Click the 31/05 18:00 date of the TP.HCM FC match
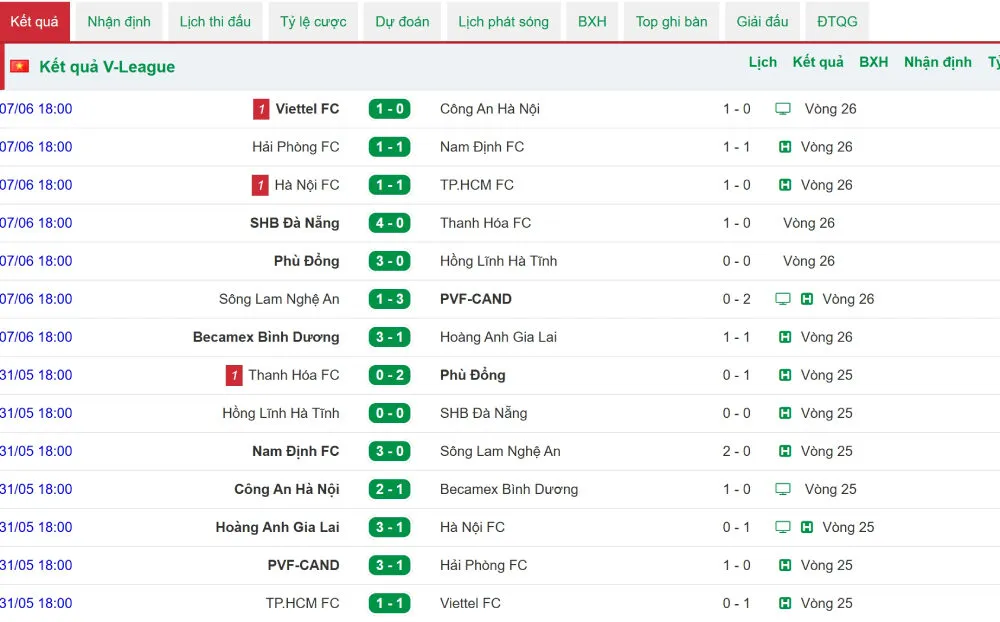 36,603
